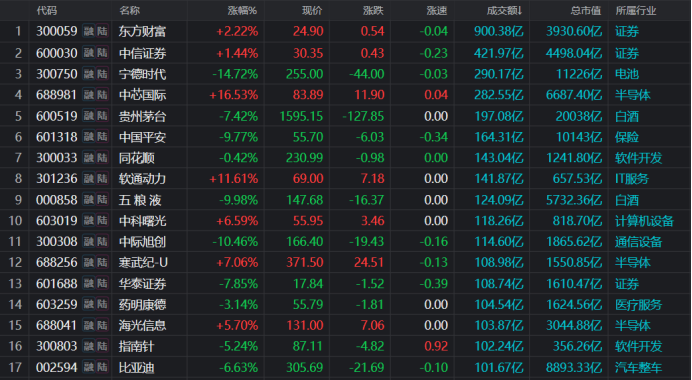Click the 融 badge next to 300059

[x=89, y=31]
